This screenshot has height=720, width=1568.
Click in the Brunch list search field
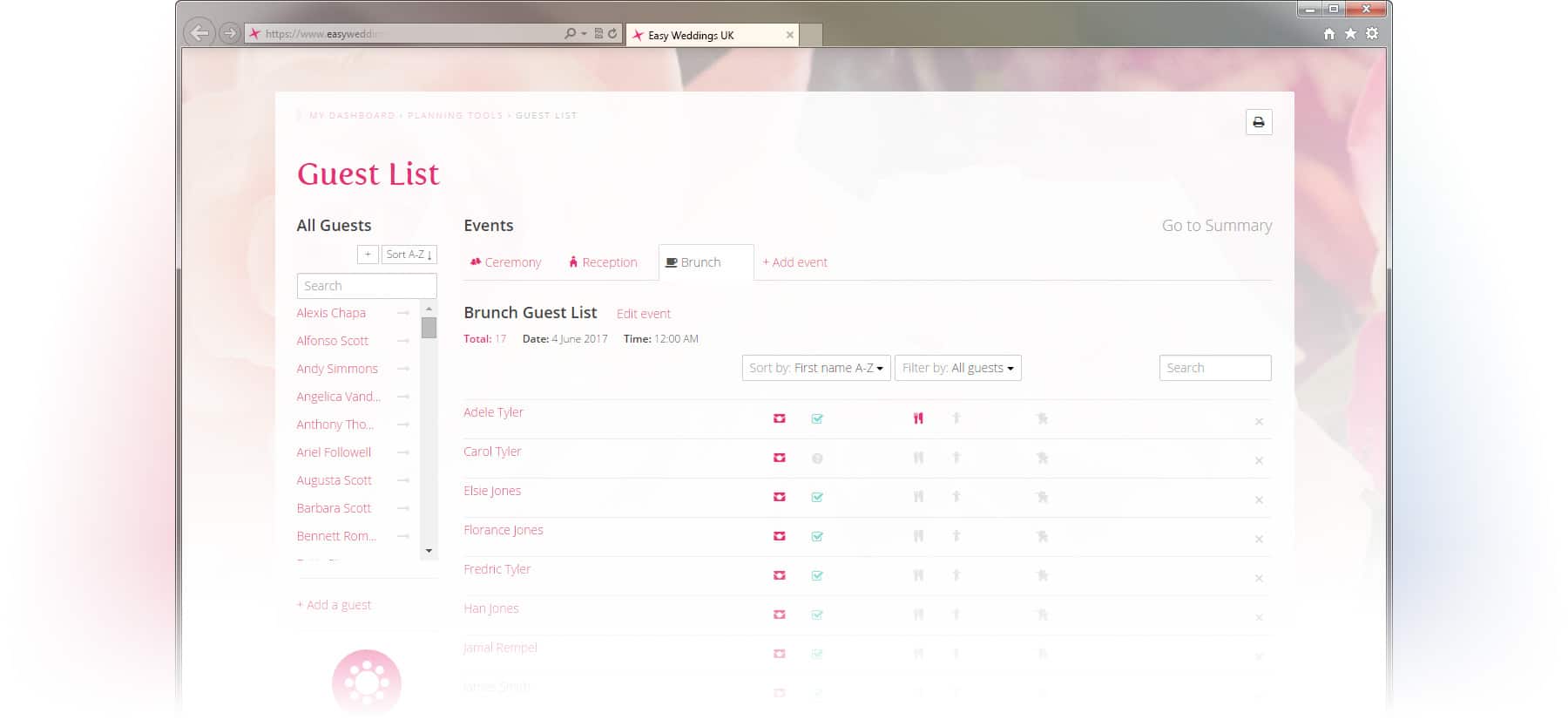point(1215,368)
